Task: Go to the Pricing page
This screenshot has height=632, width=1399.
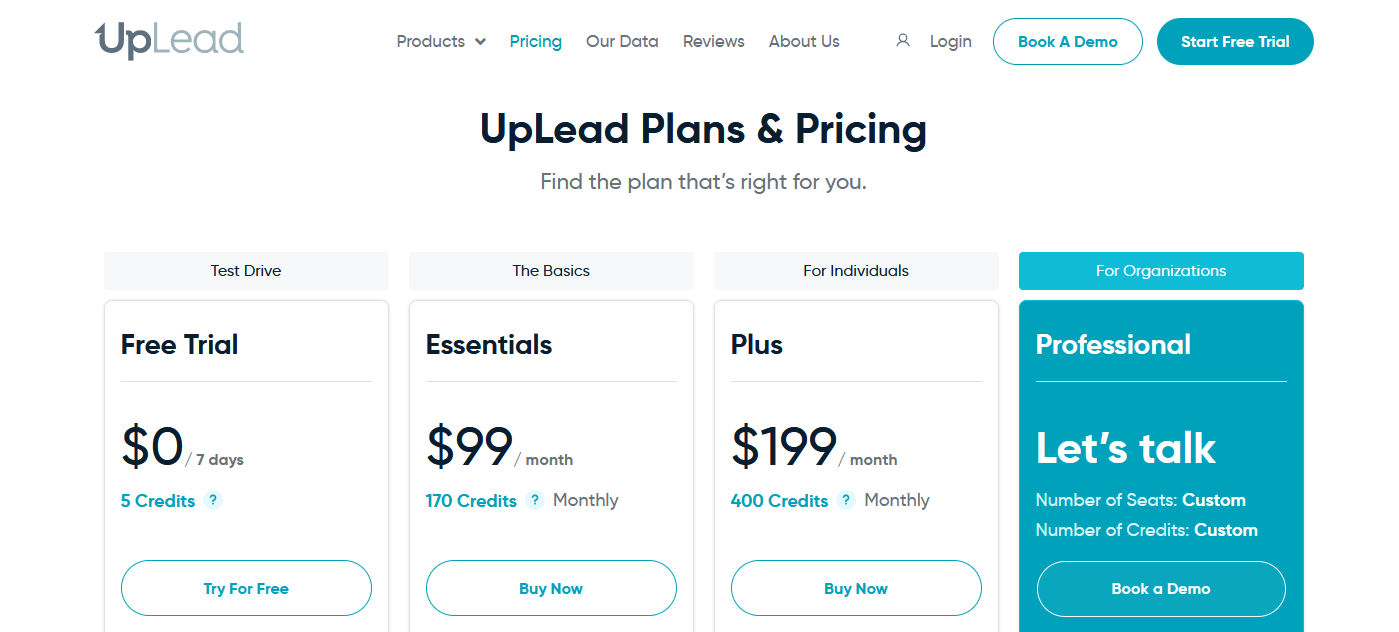Action: [535, 42]
